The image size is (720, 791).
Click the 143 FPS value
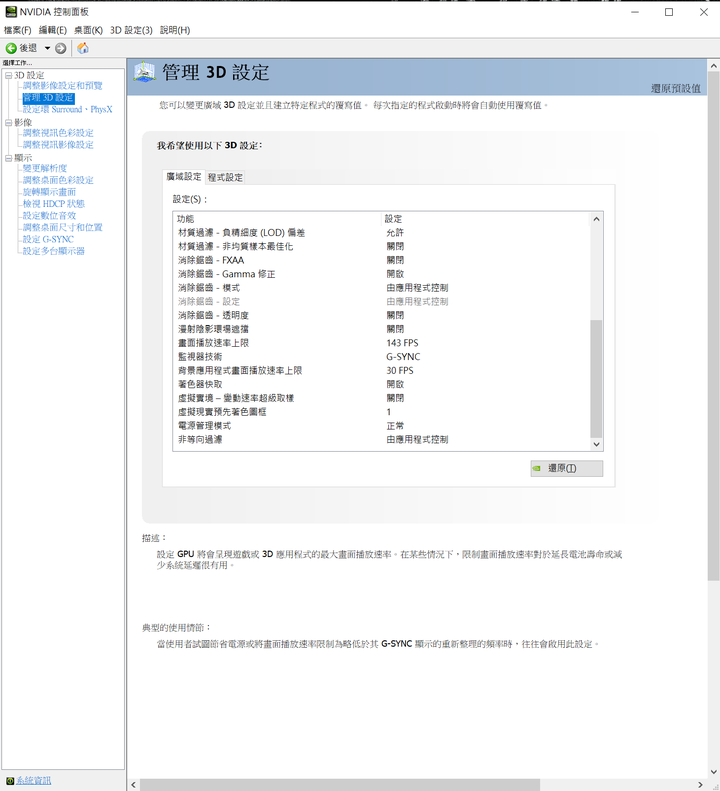point(402,343)
